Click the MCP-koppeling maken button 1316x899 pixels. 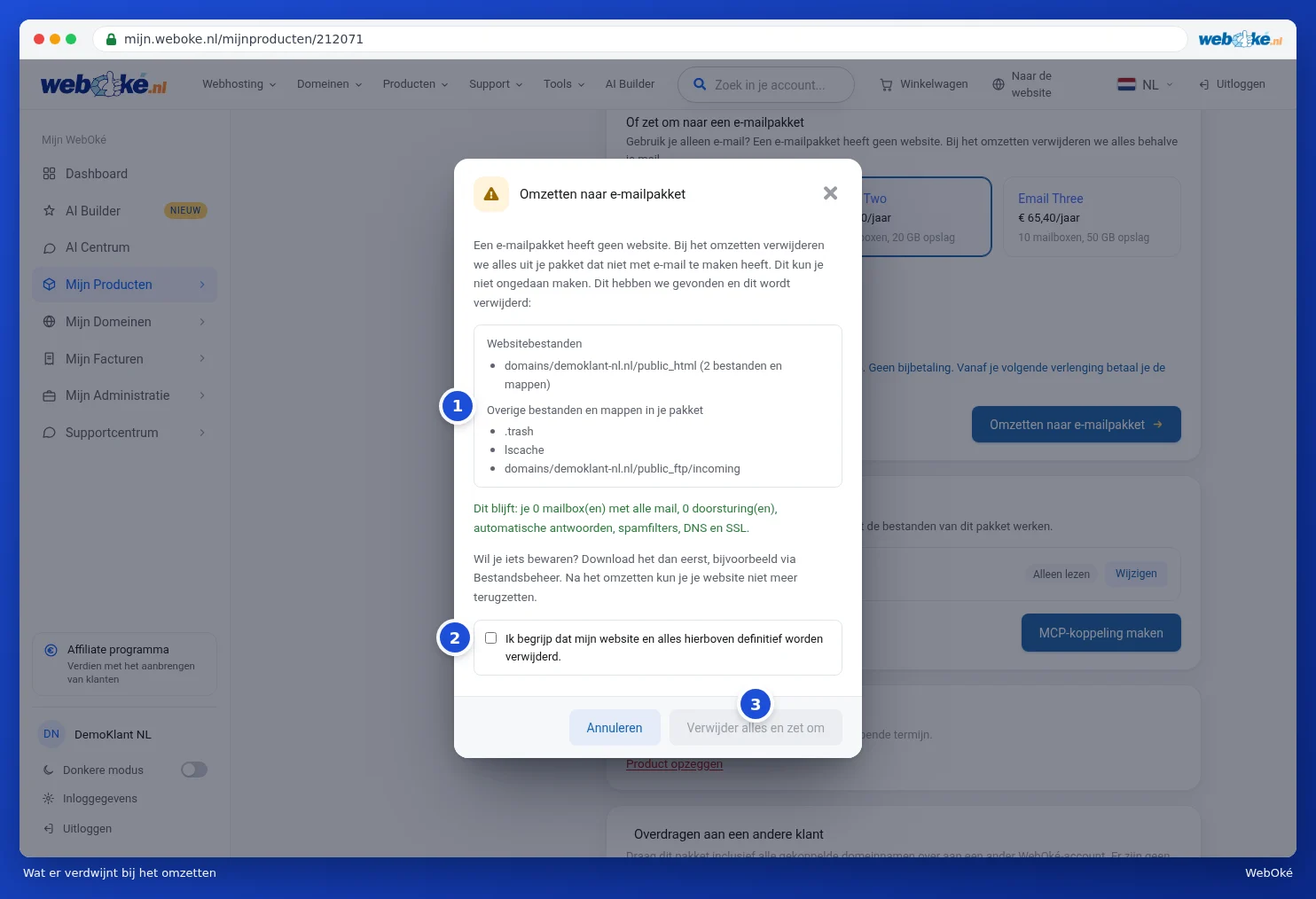(1101, 633)
